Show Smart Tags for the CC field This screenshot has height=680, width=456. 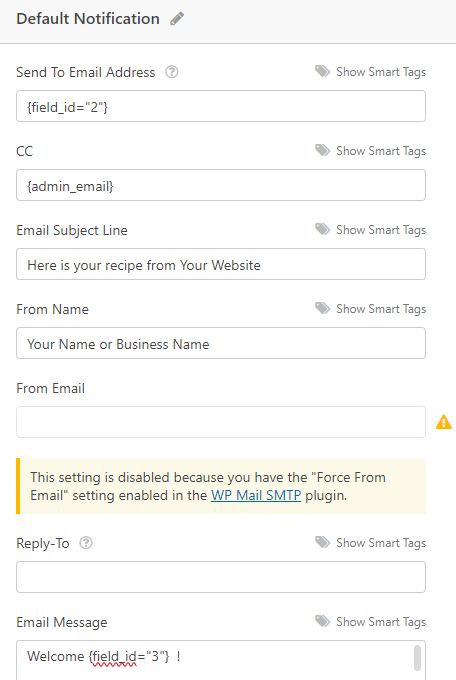tap(381, 151)
